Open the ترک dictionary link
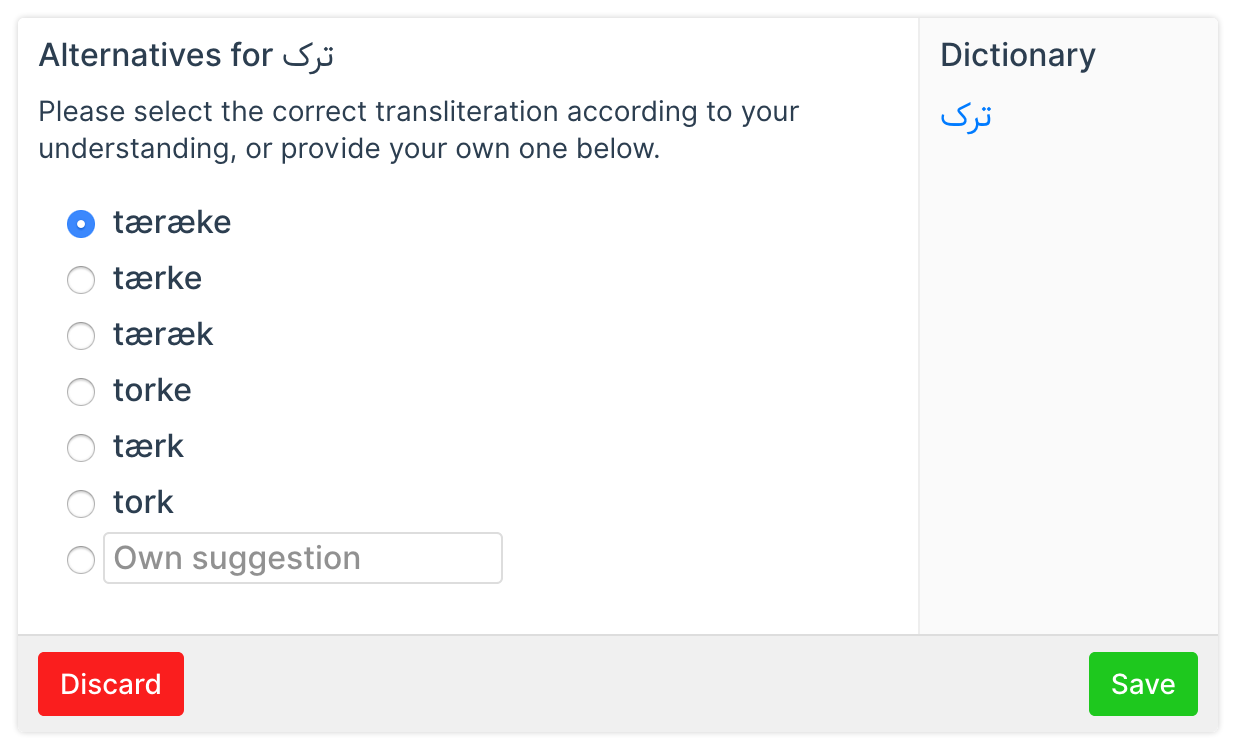This screenshot has width=1240, height=752. (966, 117)
